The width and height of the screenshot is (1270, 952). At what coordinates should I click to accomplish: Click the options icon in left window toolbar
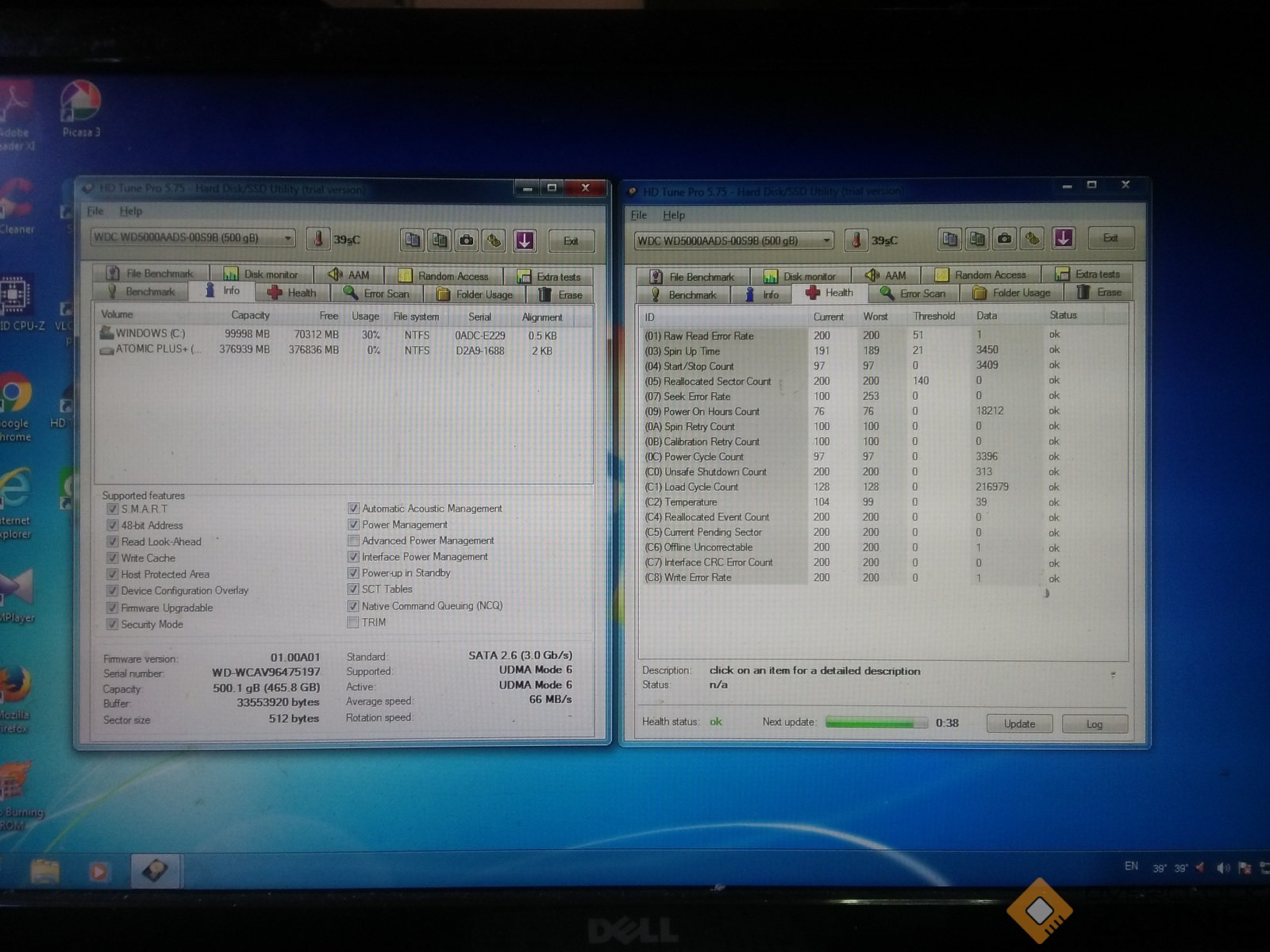[495, 240]
